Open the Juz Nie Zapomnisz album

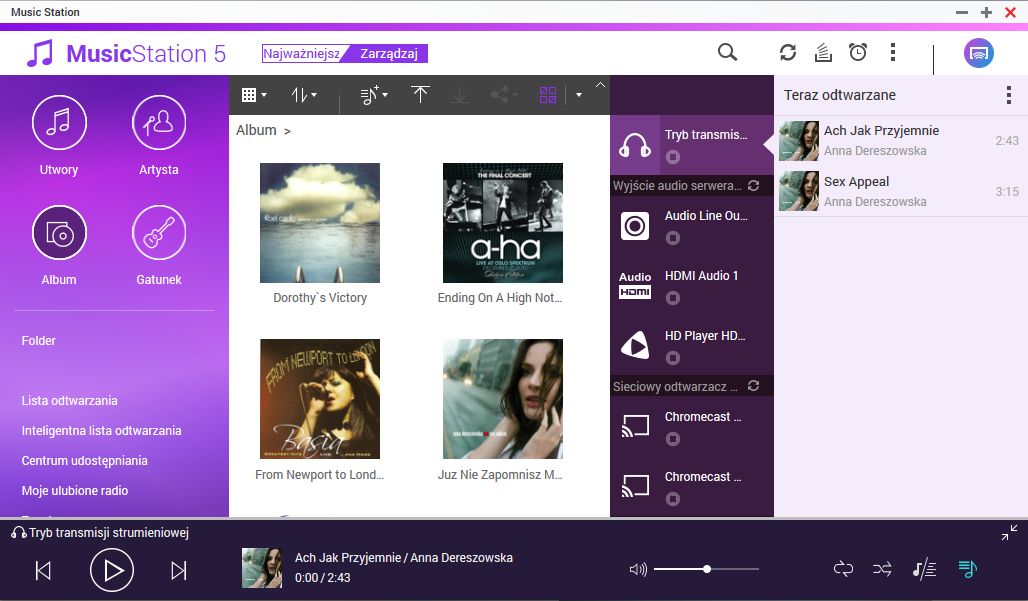[503, 398]
